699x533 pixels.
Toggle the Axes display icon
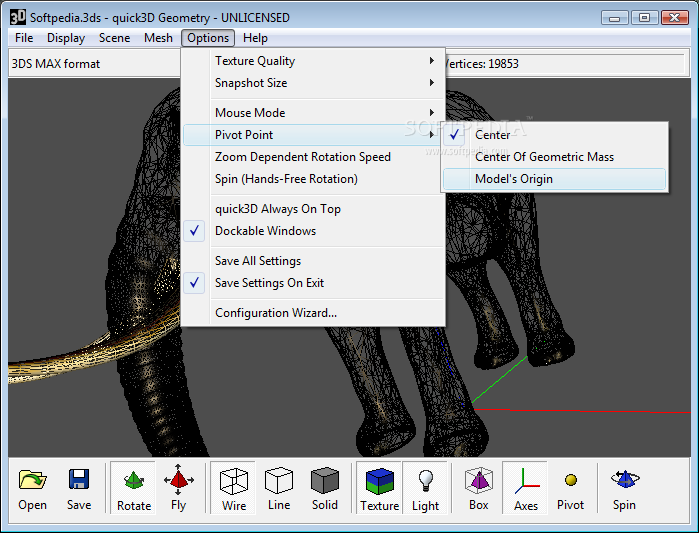[526, 481]
